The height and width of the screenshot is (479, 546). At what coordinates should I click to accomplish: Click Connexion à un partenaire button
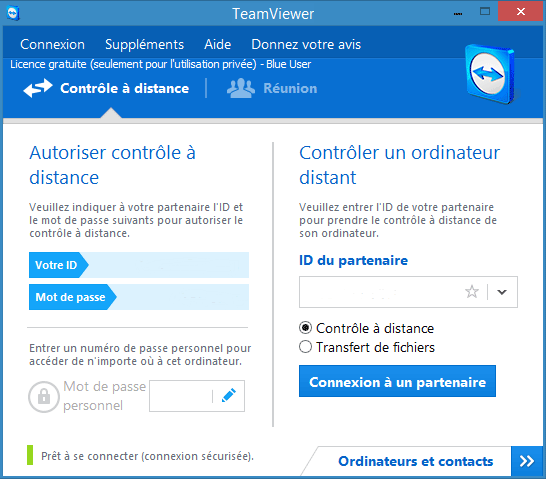pyautogui.click(x=397, y=381)
